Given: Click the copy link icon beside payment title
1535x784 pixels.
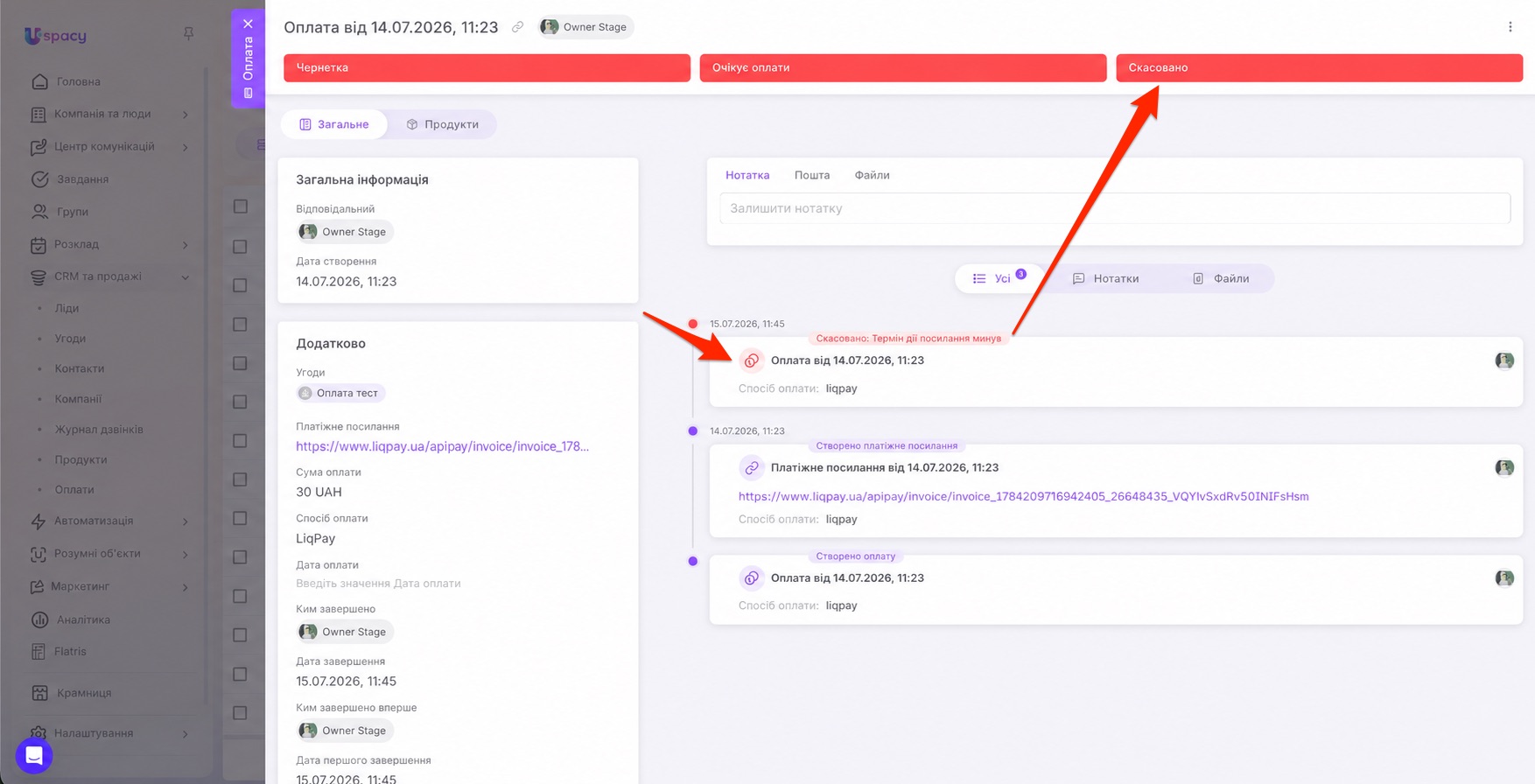Looking at the screenshot, I should click(x=517, y=27).
